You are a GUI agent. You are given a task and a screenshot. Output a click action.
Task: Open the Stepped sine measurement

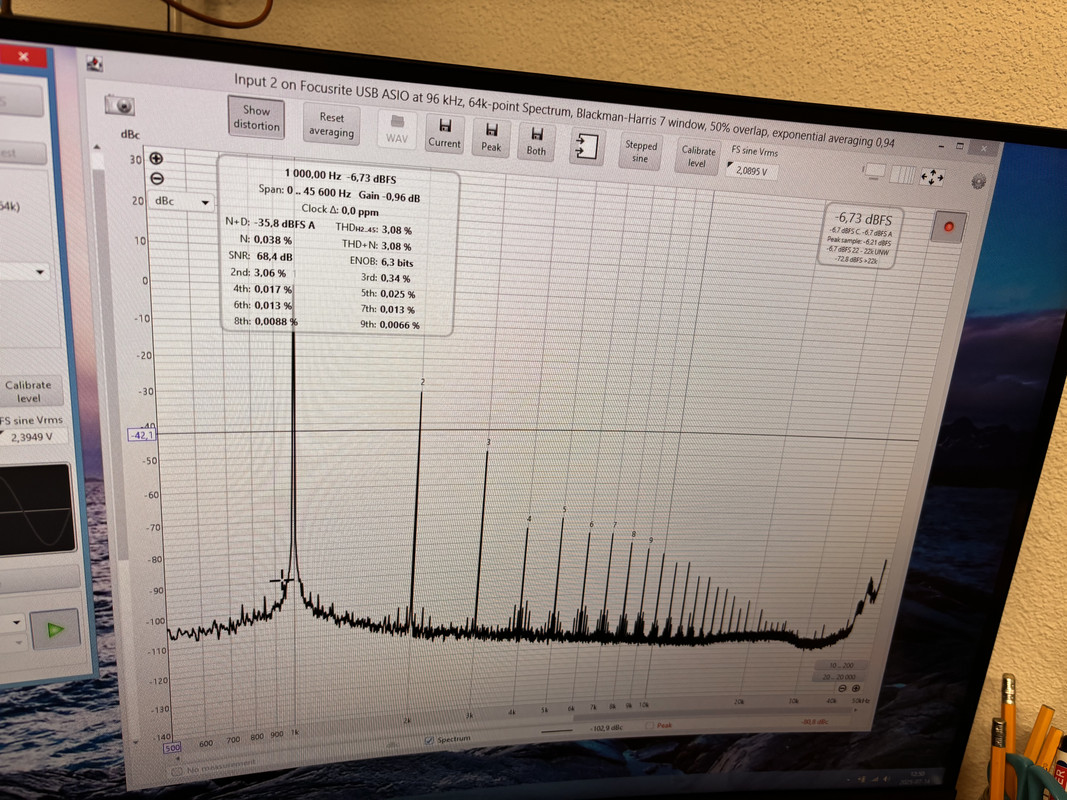(x=640, y=152)
